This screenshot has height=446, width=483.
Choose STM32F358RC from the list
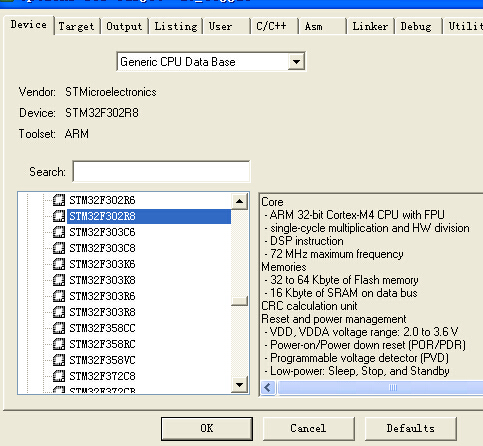[102, 344]
